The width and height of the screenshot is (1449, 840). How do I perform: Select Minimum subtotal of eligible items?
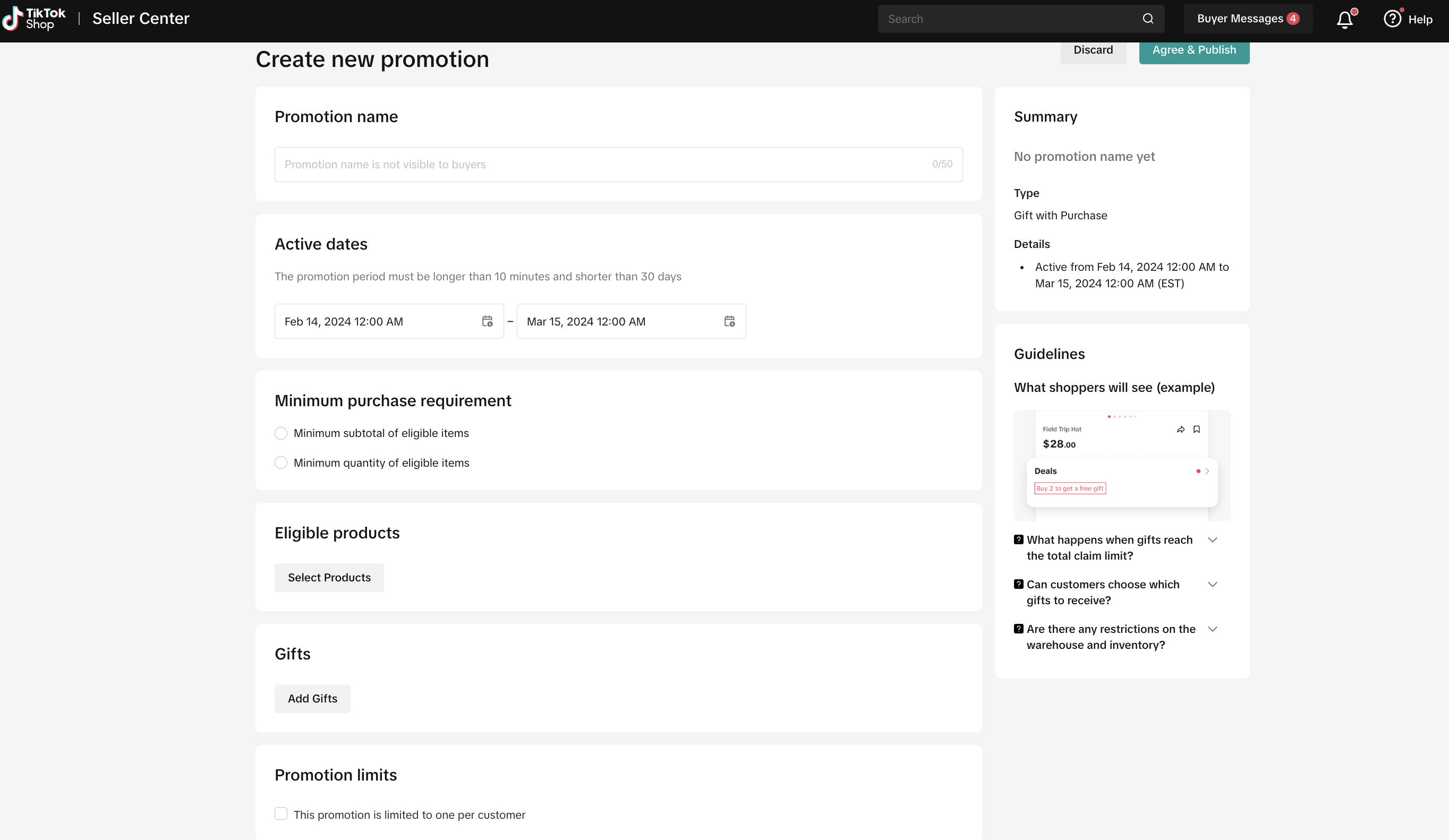(280, 433)
